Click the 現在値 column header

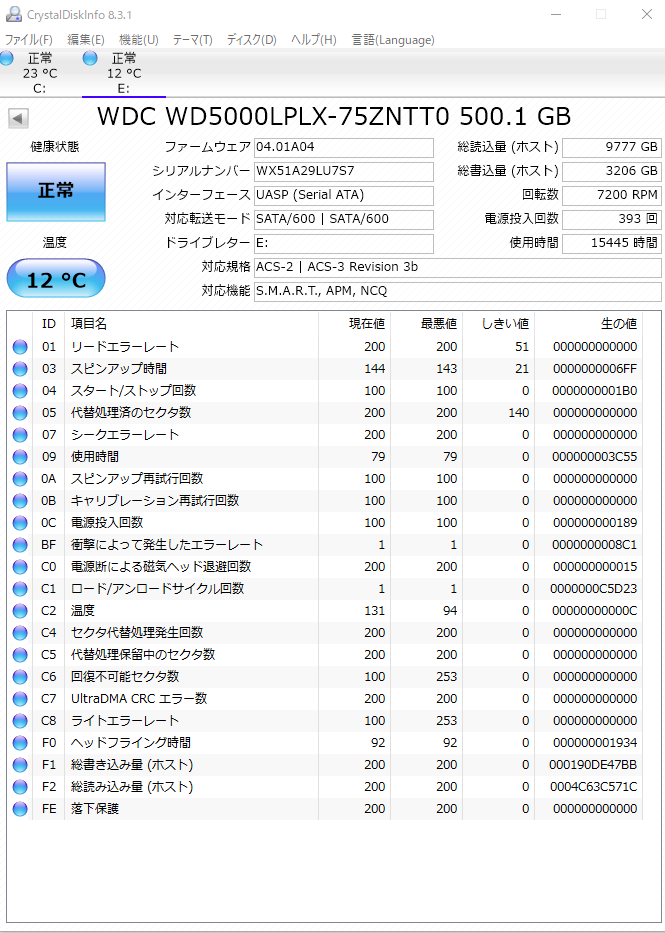click(355, 324)
